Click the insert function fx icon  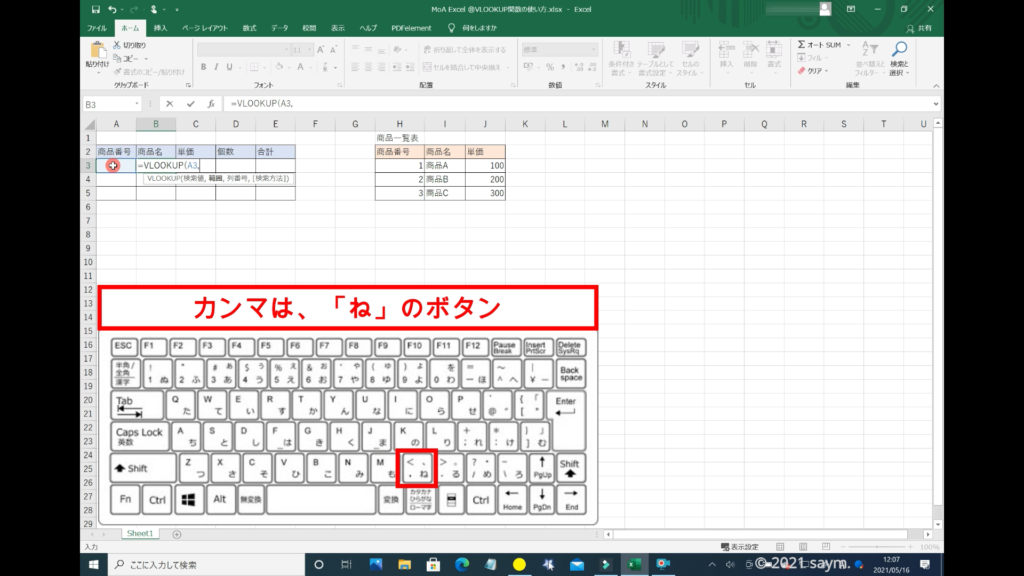click(x=211, y=103)
